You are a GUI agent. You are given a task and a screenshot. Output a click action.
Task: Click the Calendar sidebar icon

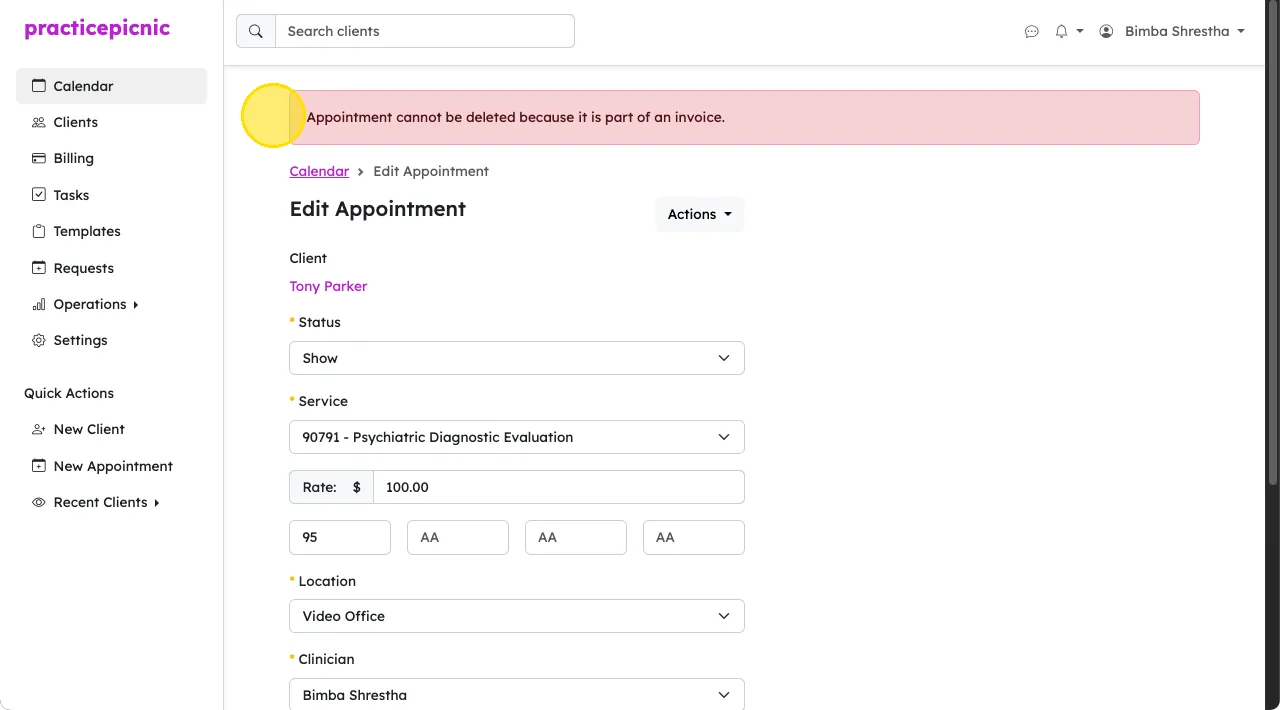(x=39, y=86)
